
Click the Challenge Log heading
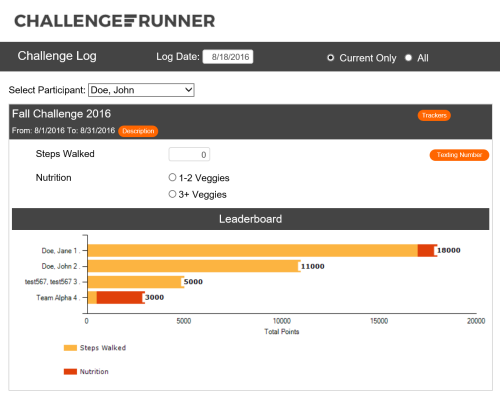[x=57, y=56]
